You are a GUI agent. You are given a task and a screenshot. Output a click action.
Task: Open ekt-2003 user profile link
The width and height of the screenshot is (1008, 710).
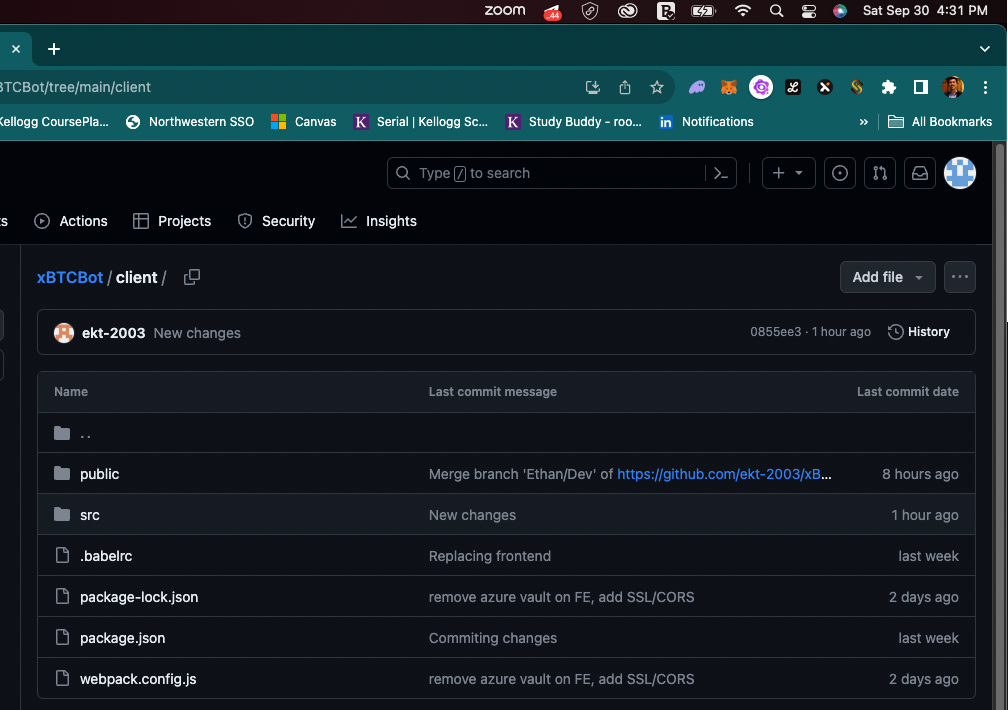[113, 333]
